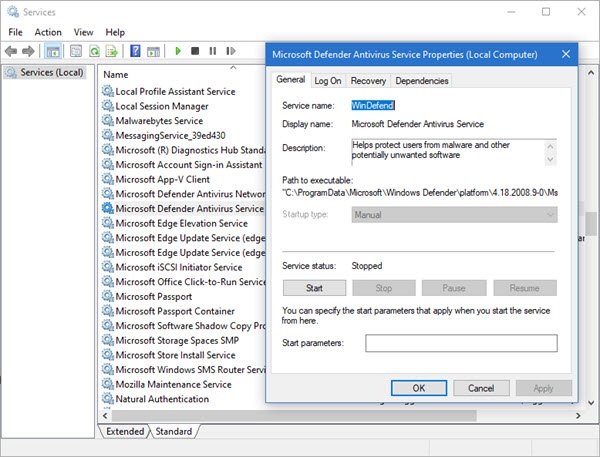
Task: Select Malwarebytes Service in the list
Action: [158, 120]
